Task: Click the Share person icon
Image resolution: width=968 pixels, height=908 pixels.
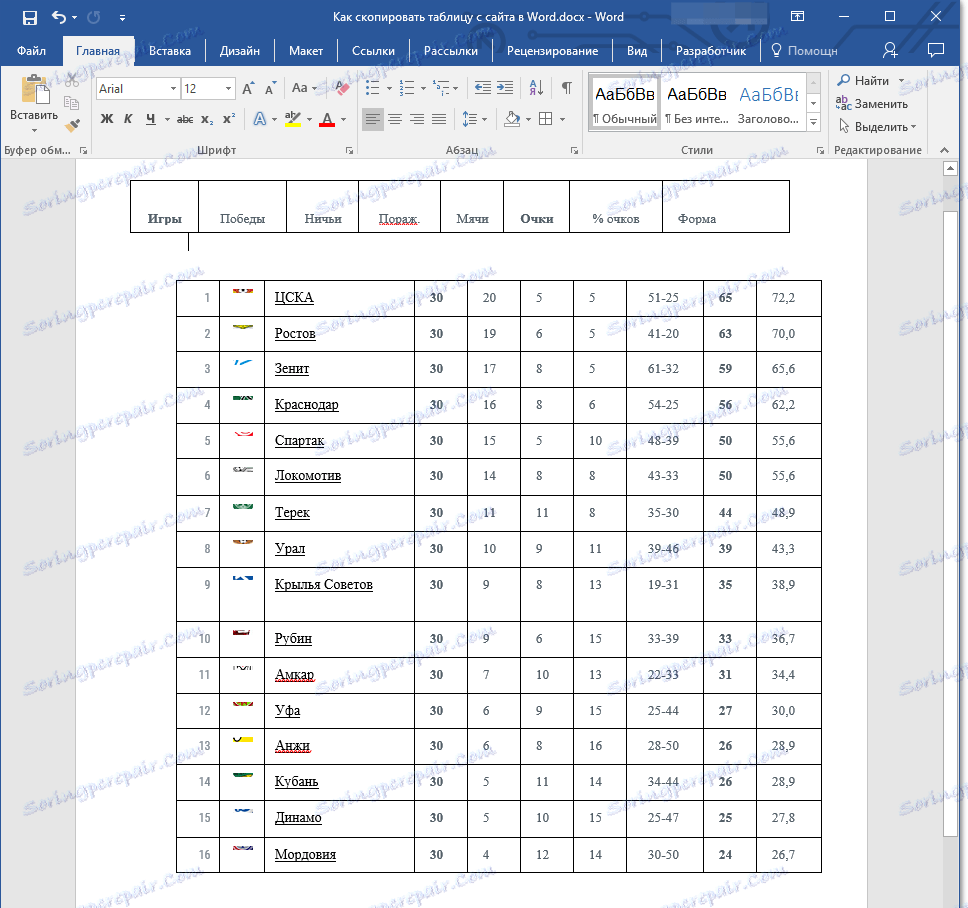Action: click(890, 51)
